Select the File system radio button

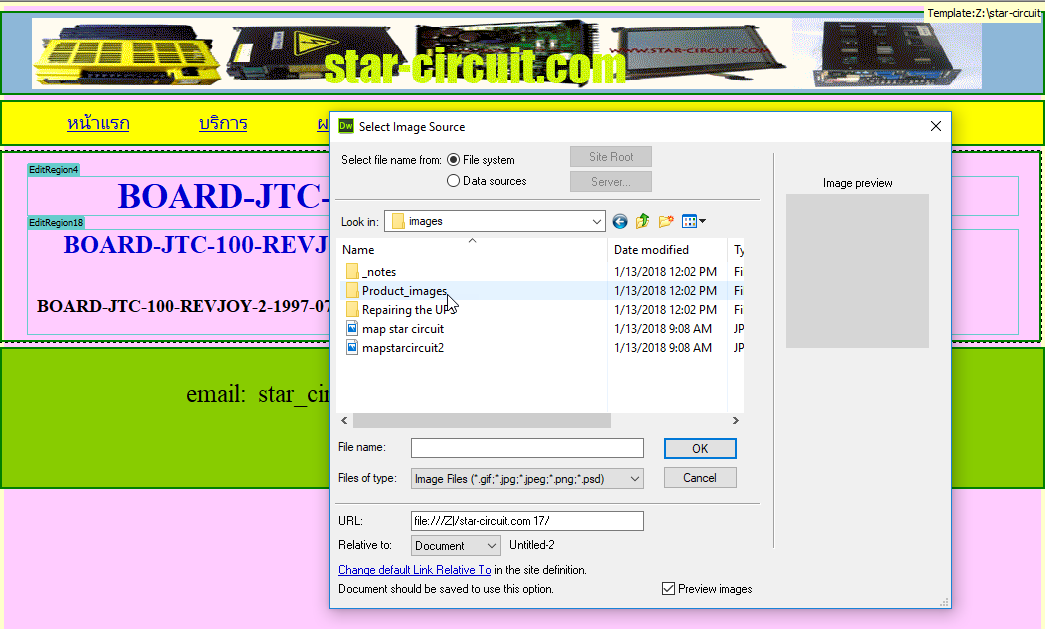(453, 160)
